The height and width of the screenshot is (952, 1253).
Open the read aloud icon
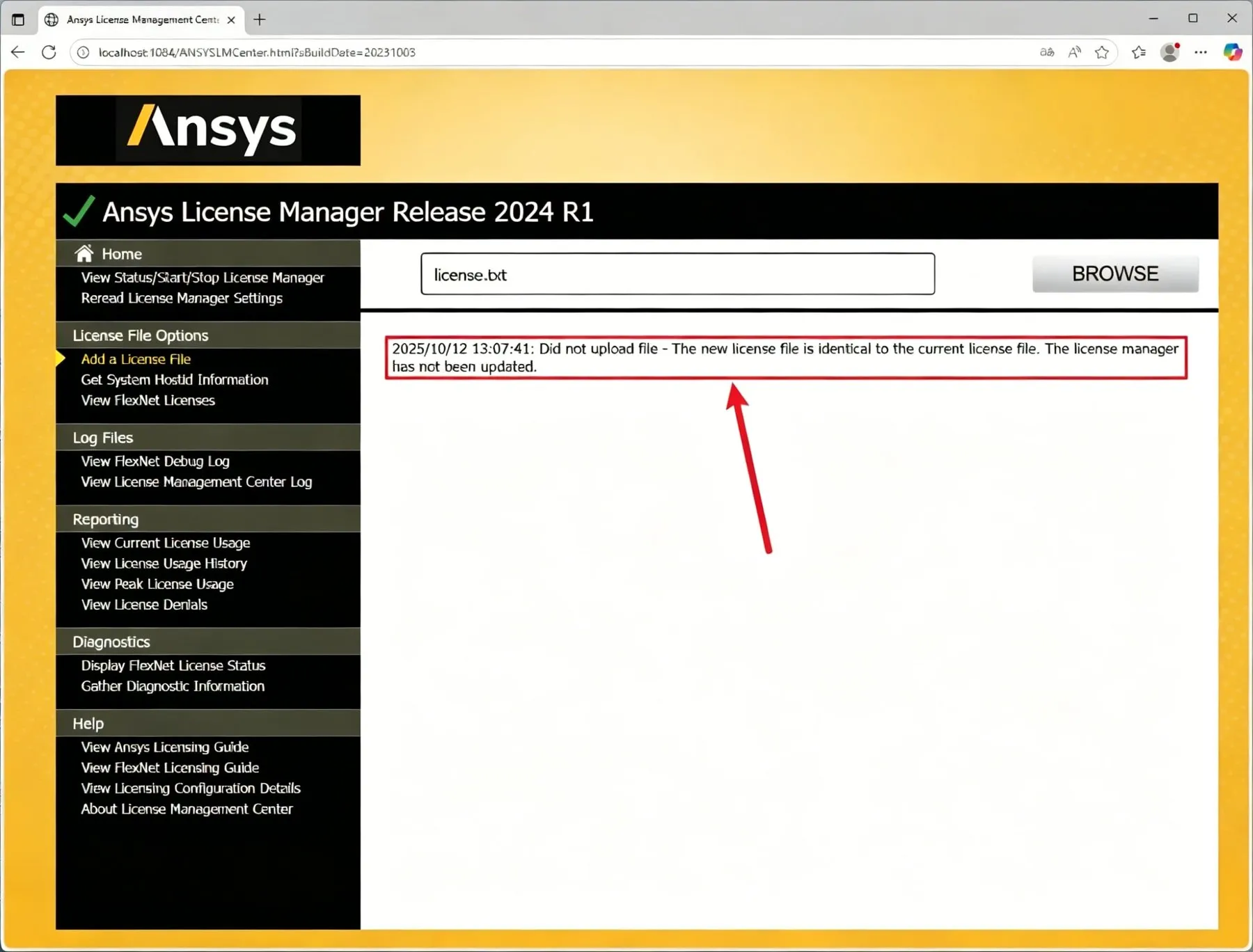pos(1075,52)
